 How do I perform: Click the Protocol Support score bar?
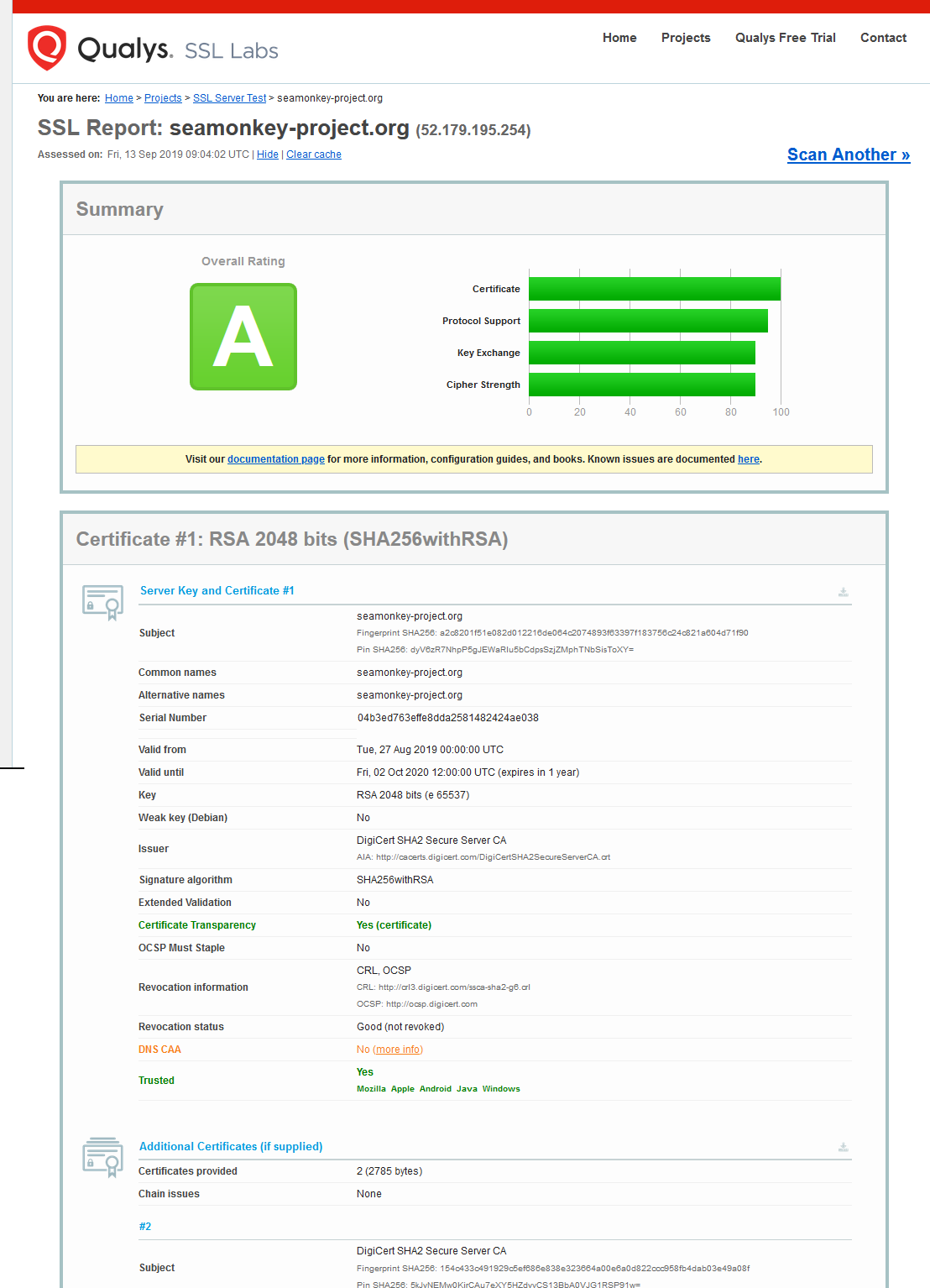click(x=648, y=321)
